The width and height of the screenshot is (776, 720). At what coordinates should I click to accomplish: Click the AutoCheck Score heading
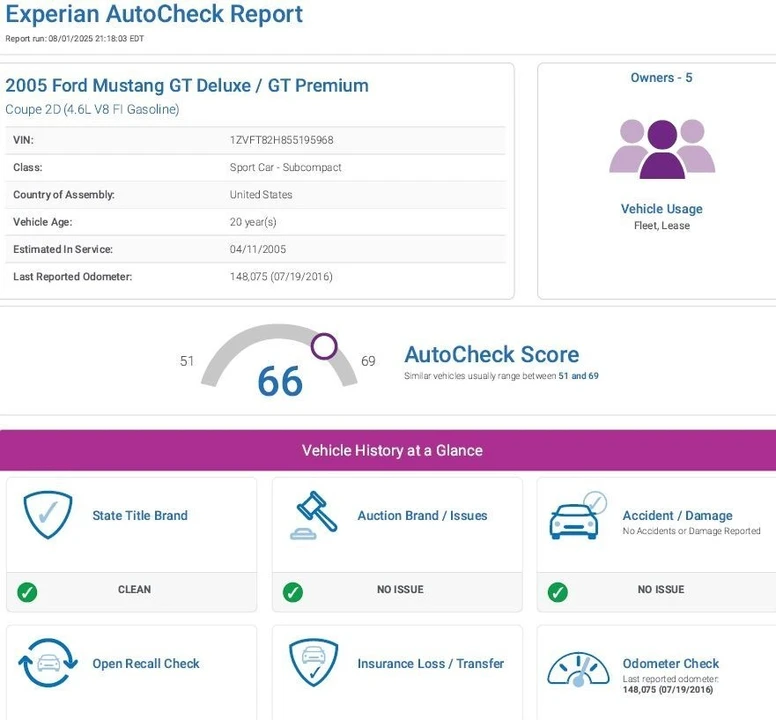click(x=492, y=354)
